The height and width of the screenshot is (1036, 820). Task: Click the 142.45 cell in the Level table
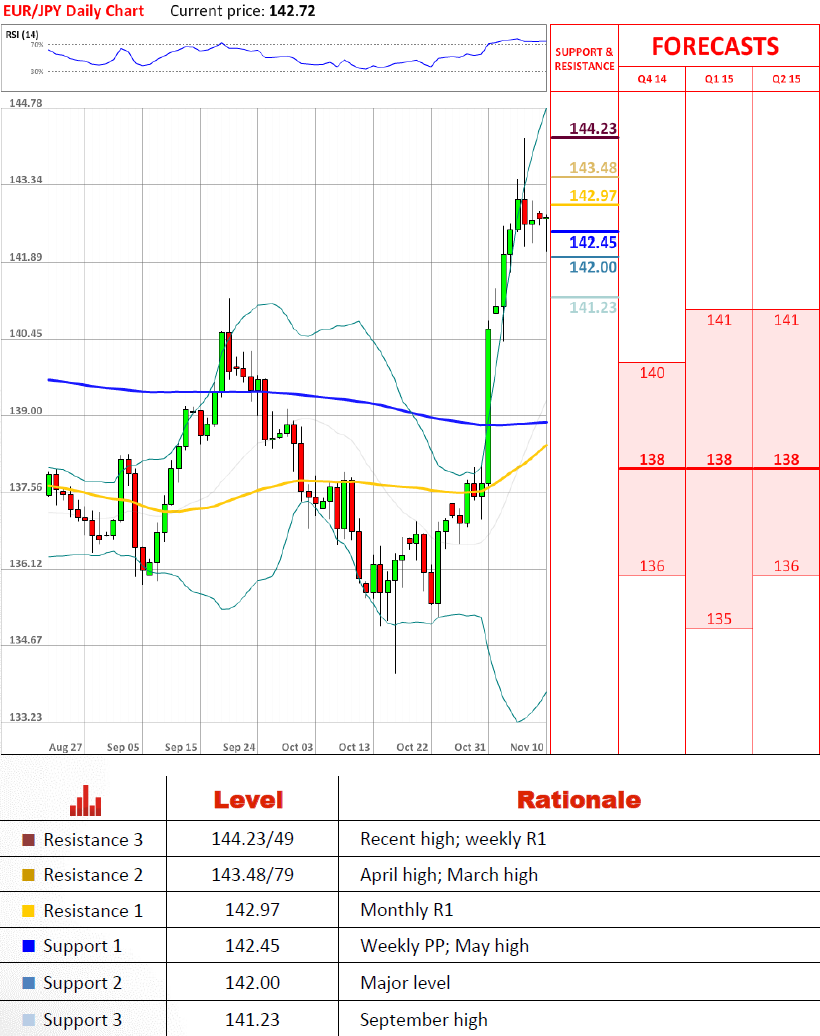(x=252, y=945)
